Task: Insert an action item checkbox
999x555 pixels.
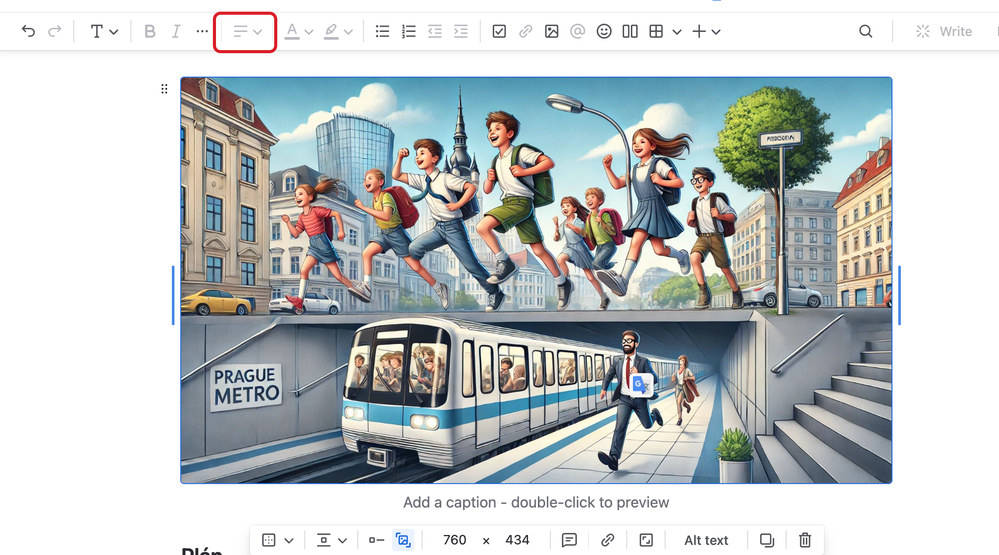Action: coord(500,31)
